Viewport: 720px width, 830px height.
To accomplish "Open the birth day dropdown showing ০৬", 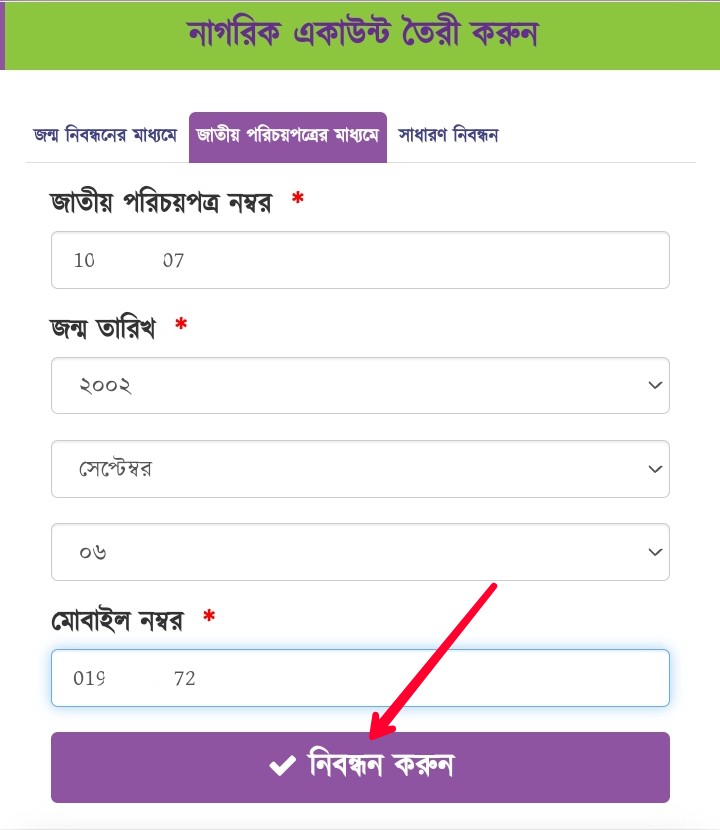I will pyautogui.click(x=360, y=552).
